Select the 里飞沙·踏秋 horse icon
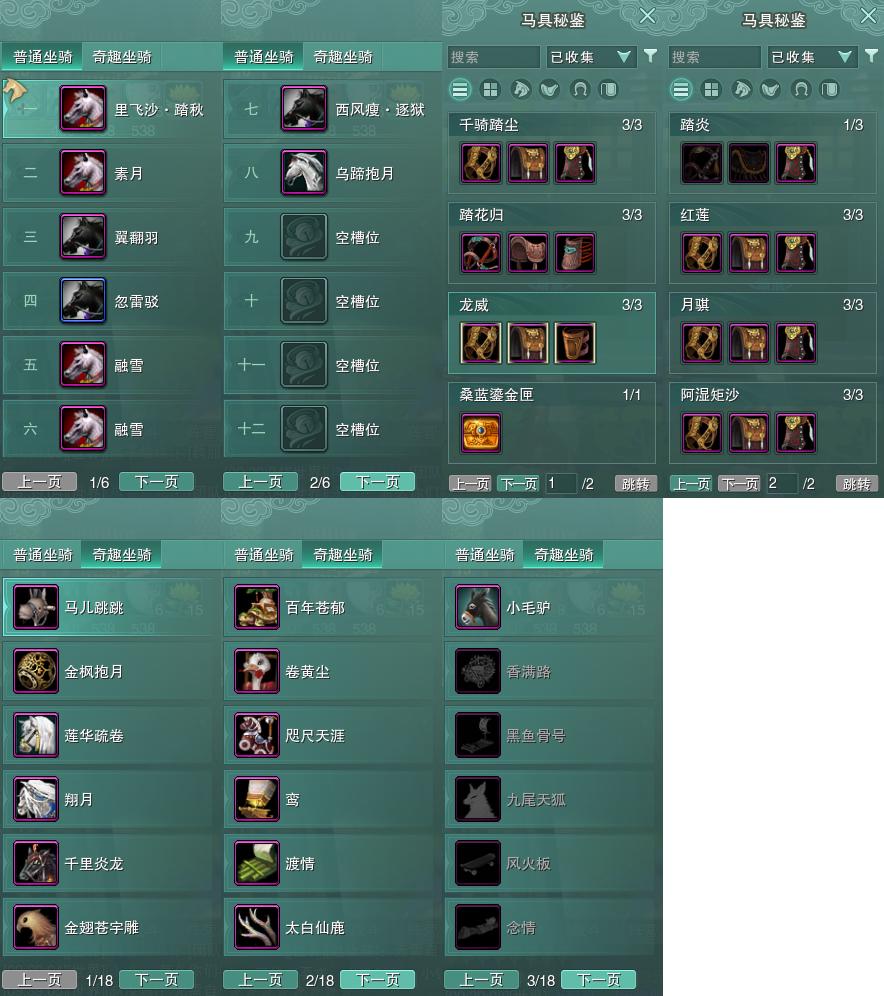 click(x=83, y=109)
